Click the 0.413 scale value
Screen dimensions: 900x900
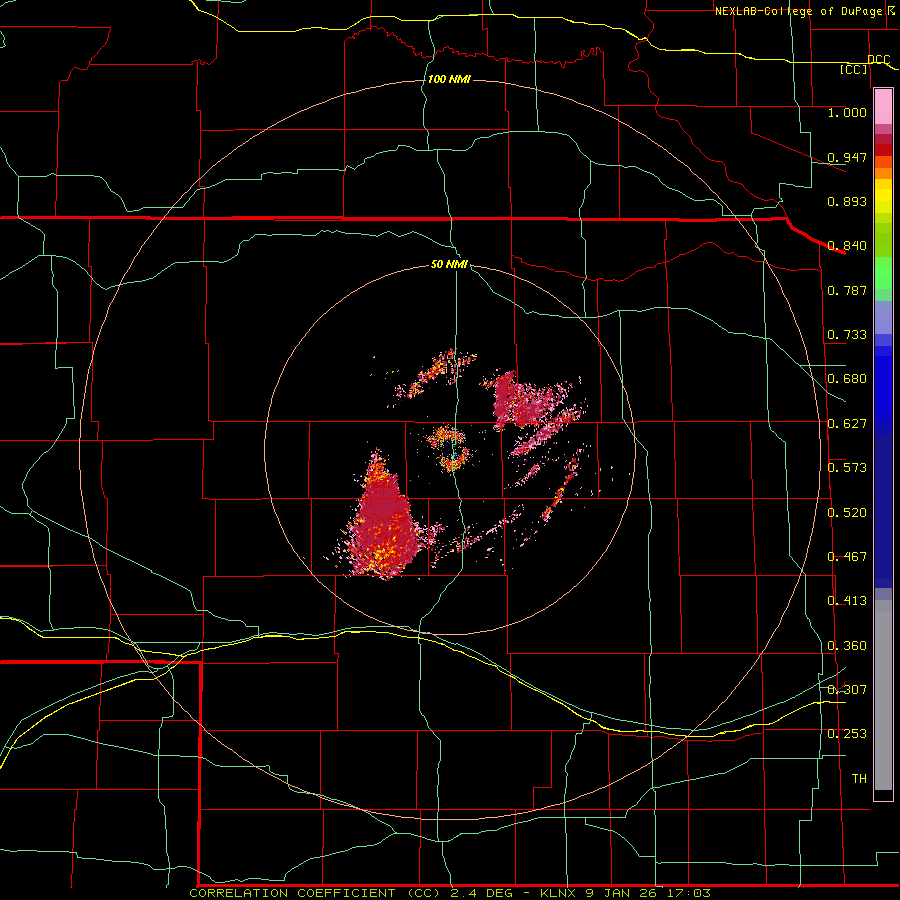[x=847, y=601]
